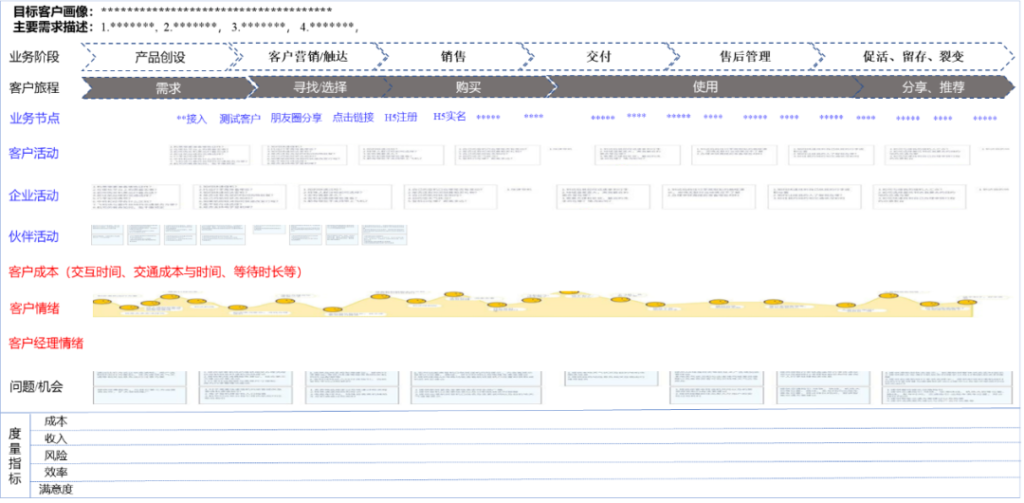The height and width of the screenshot is (503, 1024).
Task: Select the 问题/机会 row label
Action: [x=36, y=387]
